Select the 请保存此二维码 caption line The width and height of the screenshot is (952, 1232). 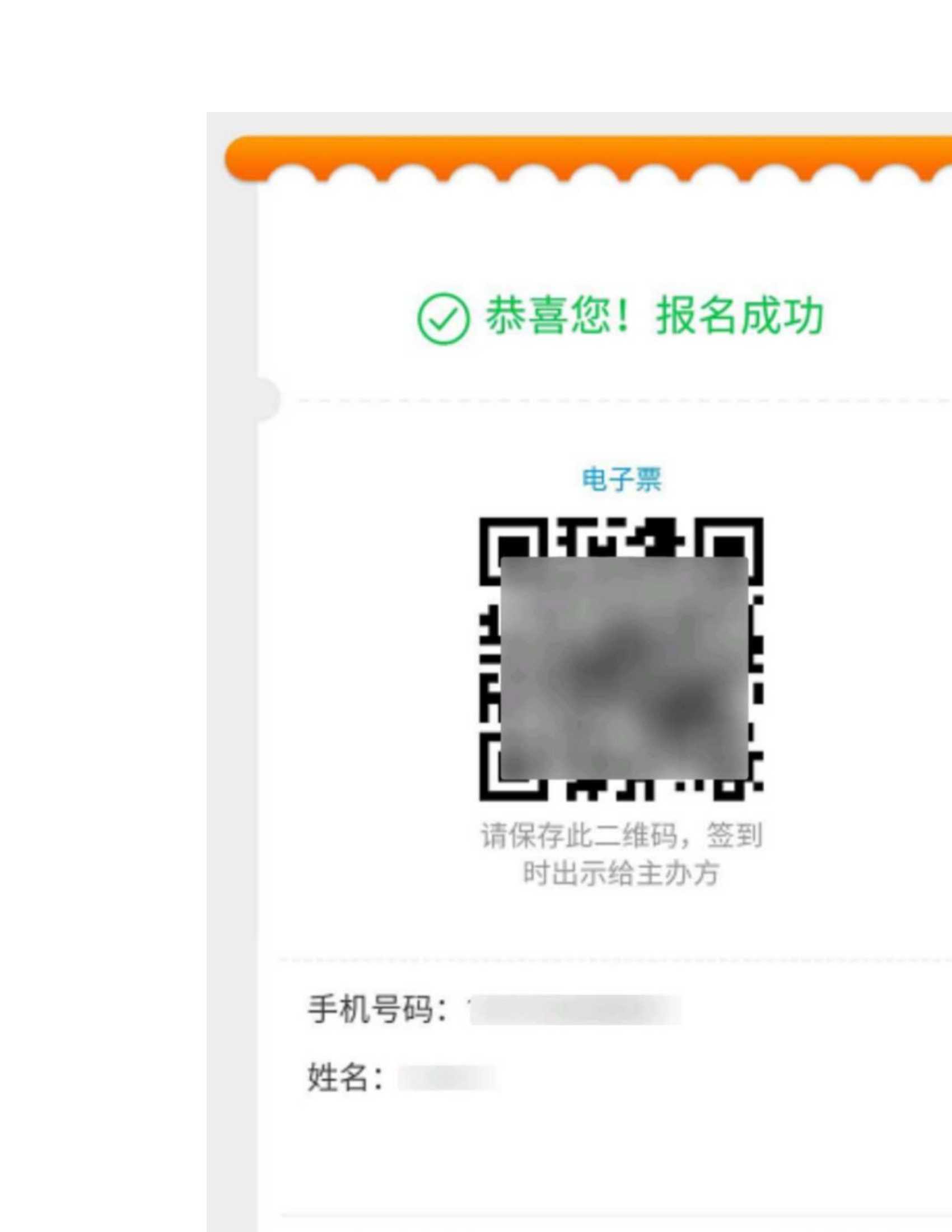pos(622,836)
